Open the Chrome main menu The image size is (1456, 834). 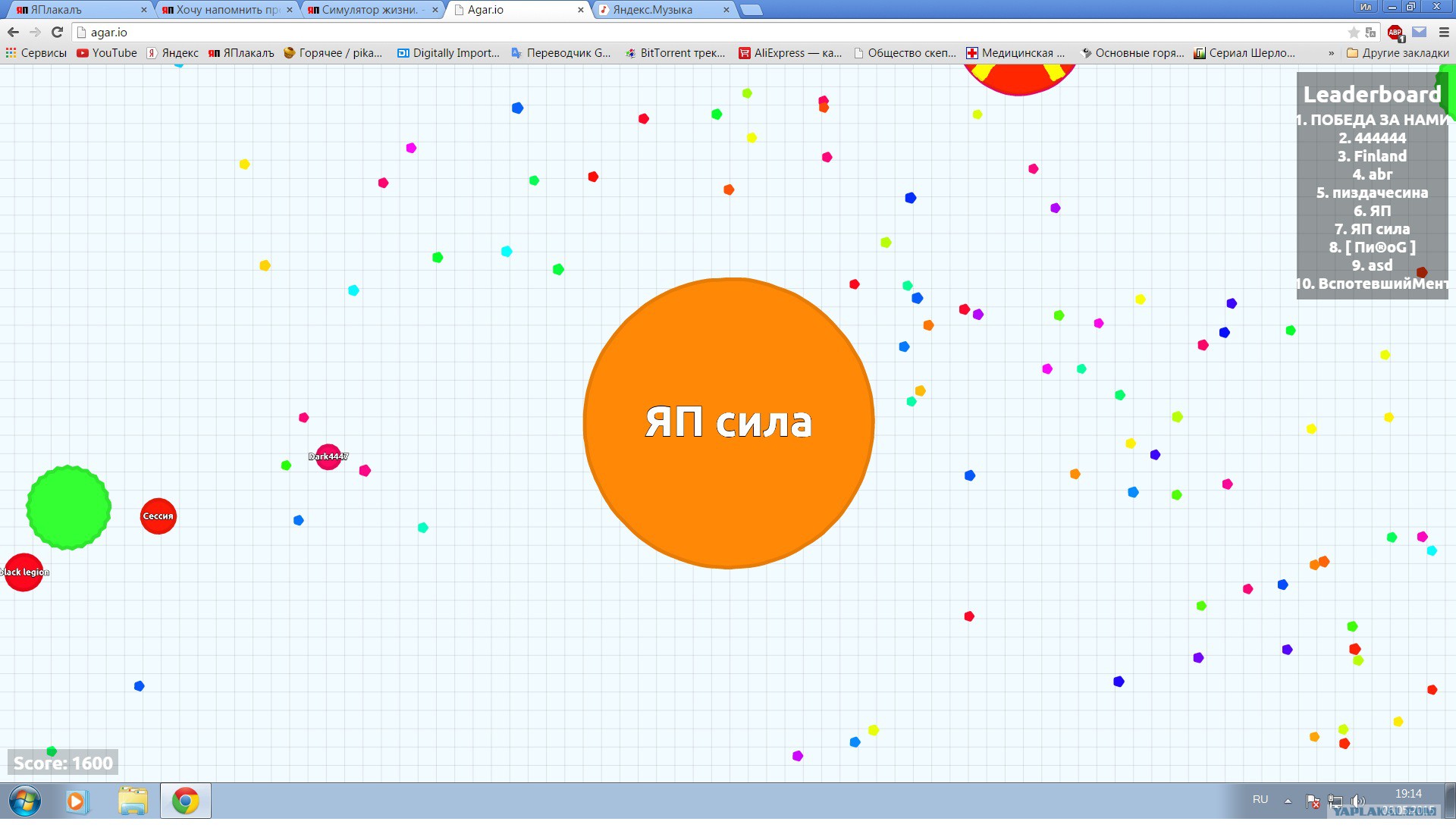tap(1444, 32)
